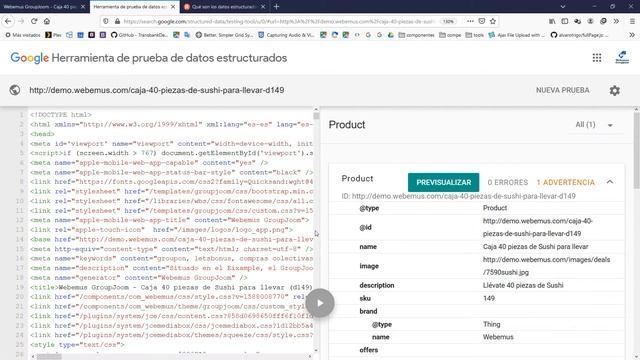Viewport: 640px width, 360px height.
Task: Click the offers property row
Action: pos(477,350)
